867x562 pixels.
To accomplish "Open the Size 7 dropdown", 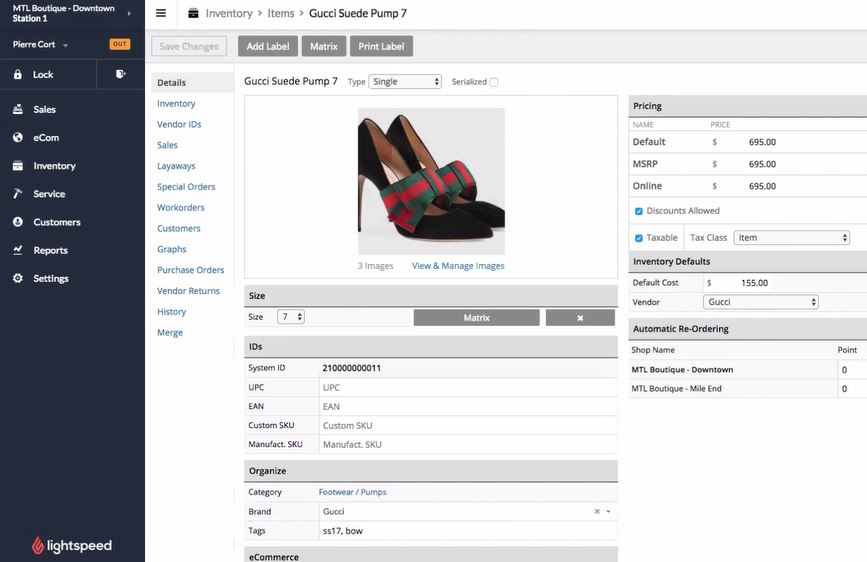I will coord(291,317).
